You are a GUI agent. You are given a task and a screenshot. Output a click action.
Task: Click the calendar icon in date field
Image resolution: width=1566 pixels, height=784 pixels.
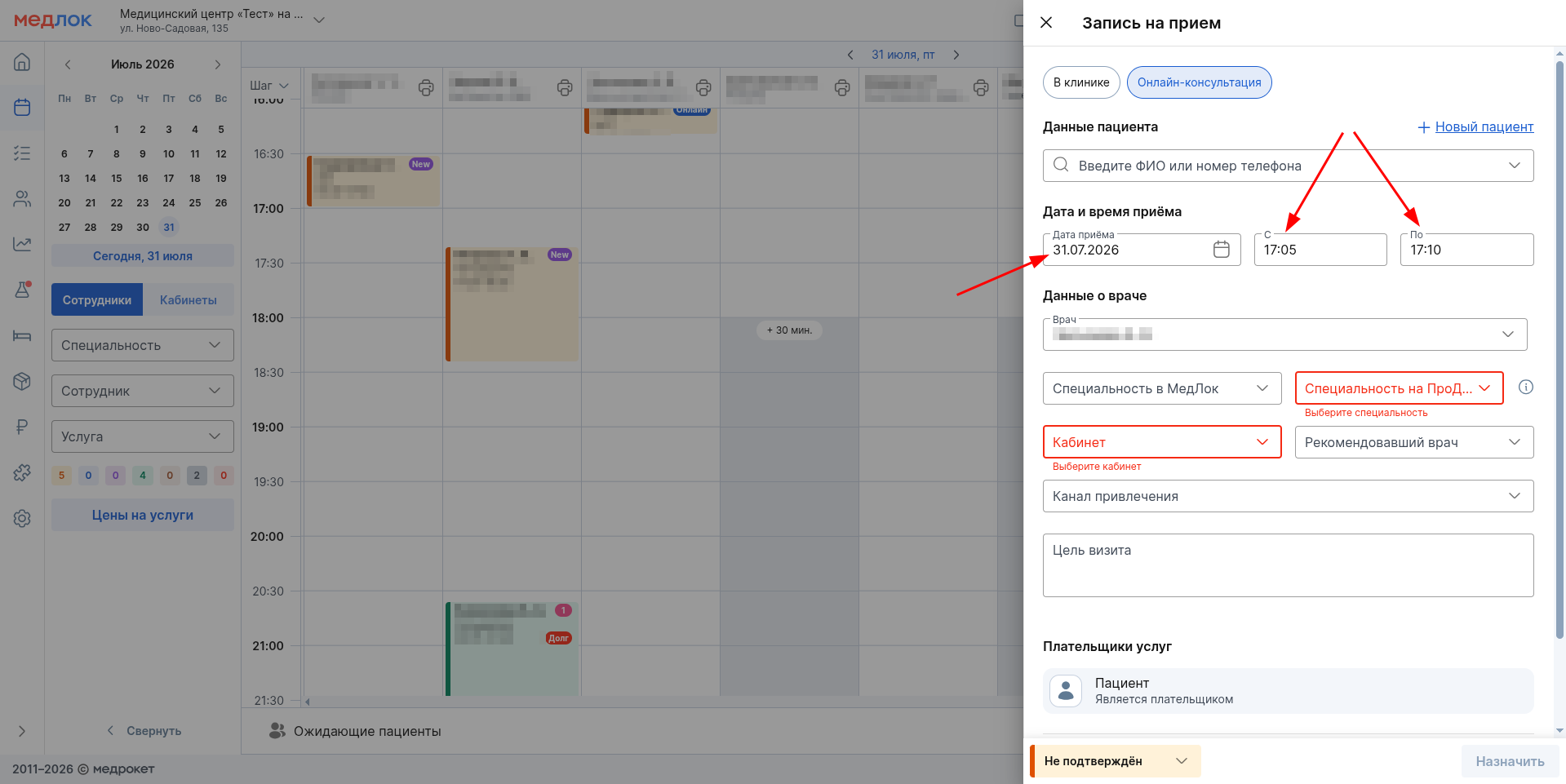pyautogui.click(x=1221, y=250)
